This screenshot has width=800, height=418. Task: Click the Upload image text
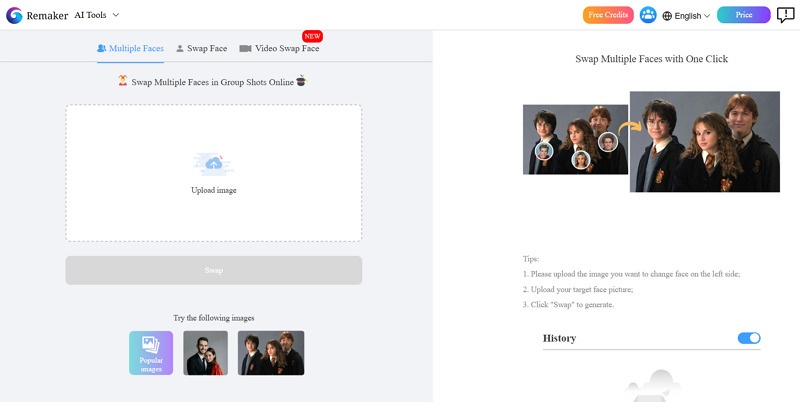point(214,190)
